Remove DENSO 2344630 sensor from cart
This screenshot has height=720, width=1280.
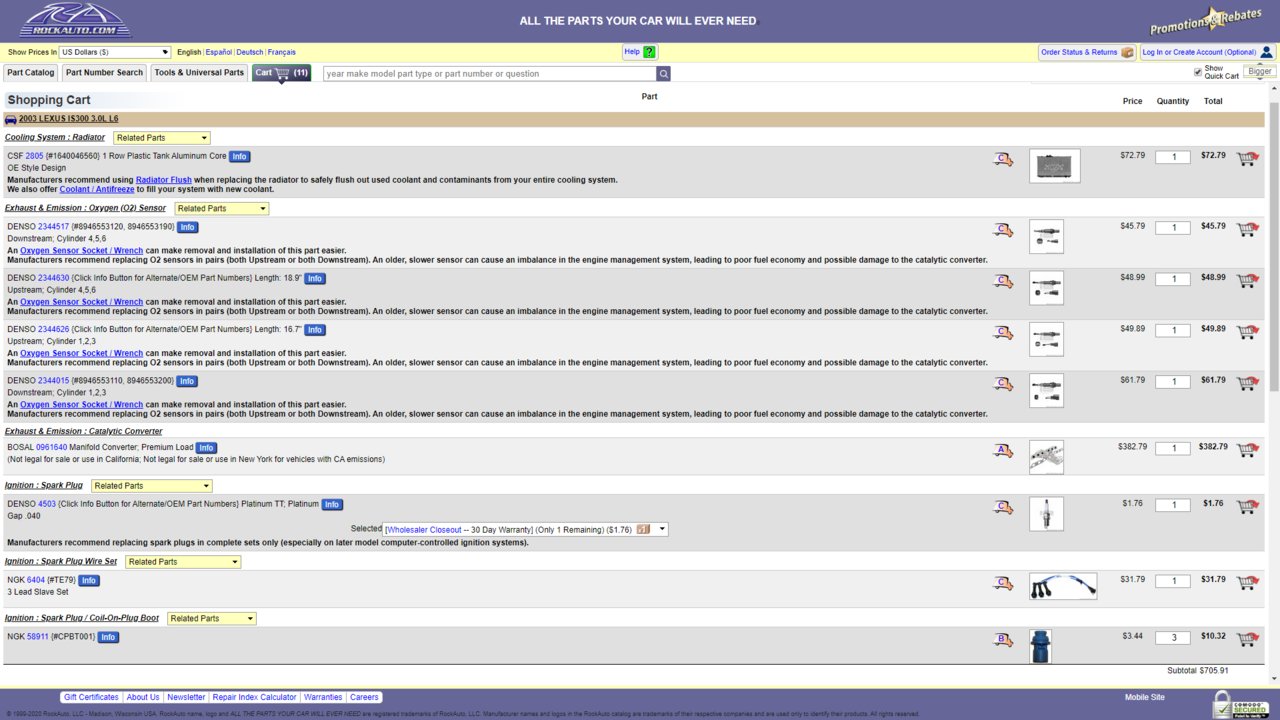(x=1247, y=280)
